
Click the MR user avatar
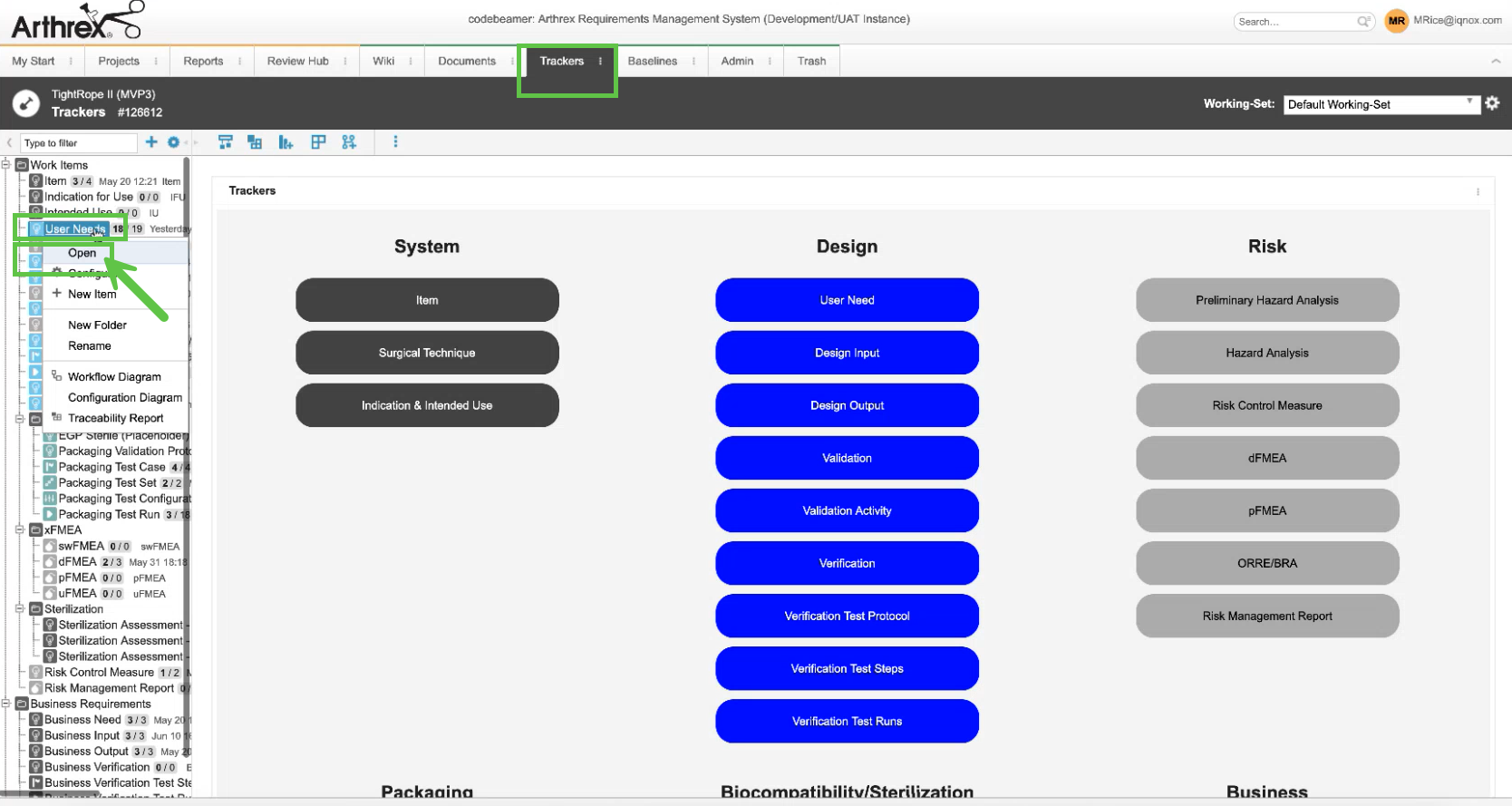1396,21
